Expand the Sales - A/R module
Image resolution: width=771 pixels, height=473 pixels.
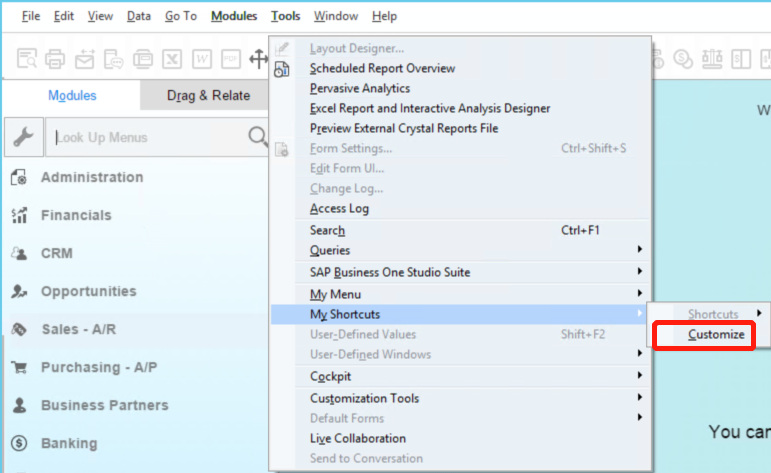[76, 329]
